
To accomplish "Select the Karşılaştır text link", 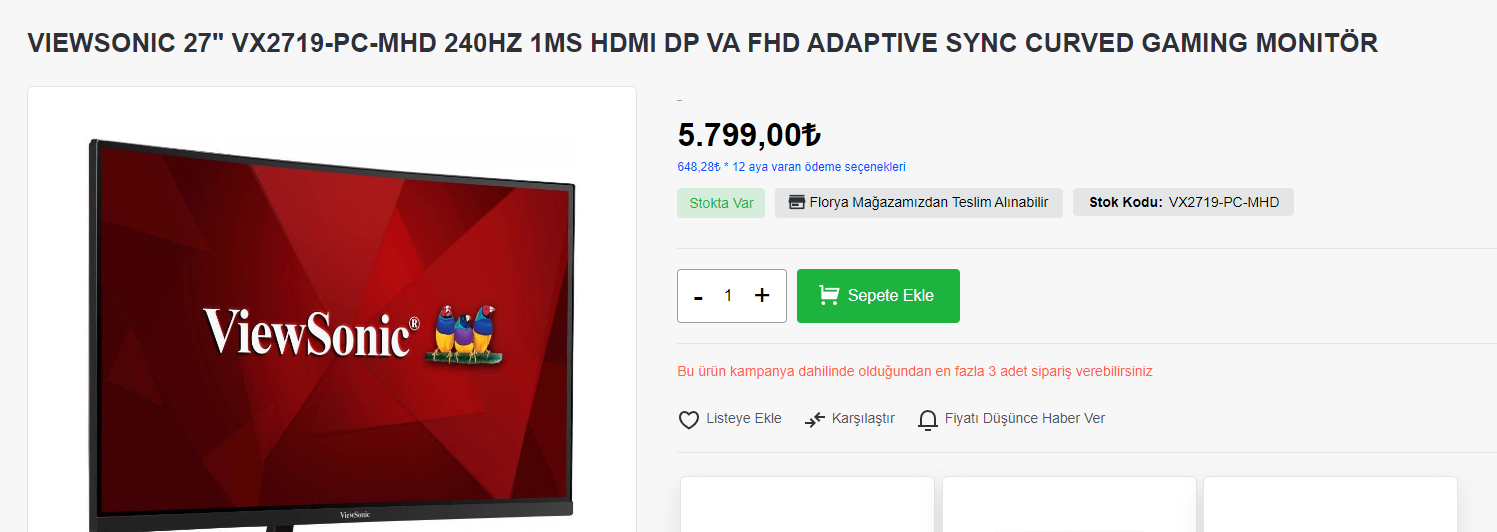I will [x=863, y=418].
